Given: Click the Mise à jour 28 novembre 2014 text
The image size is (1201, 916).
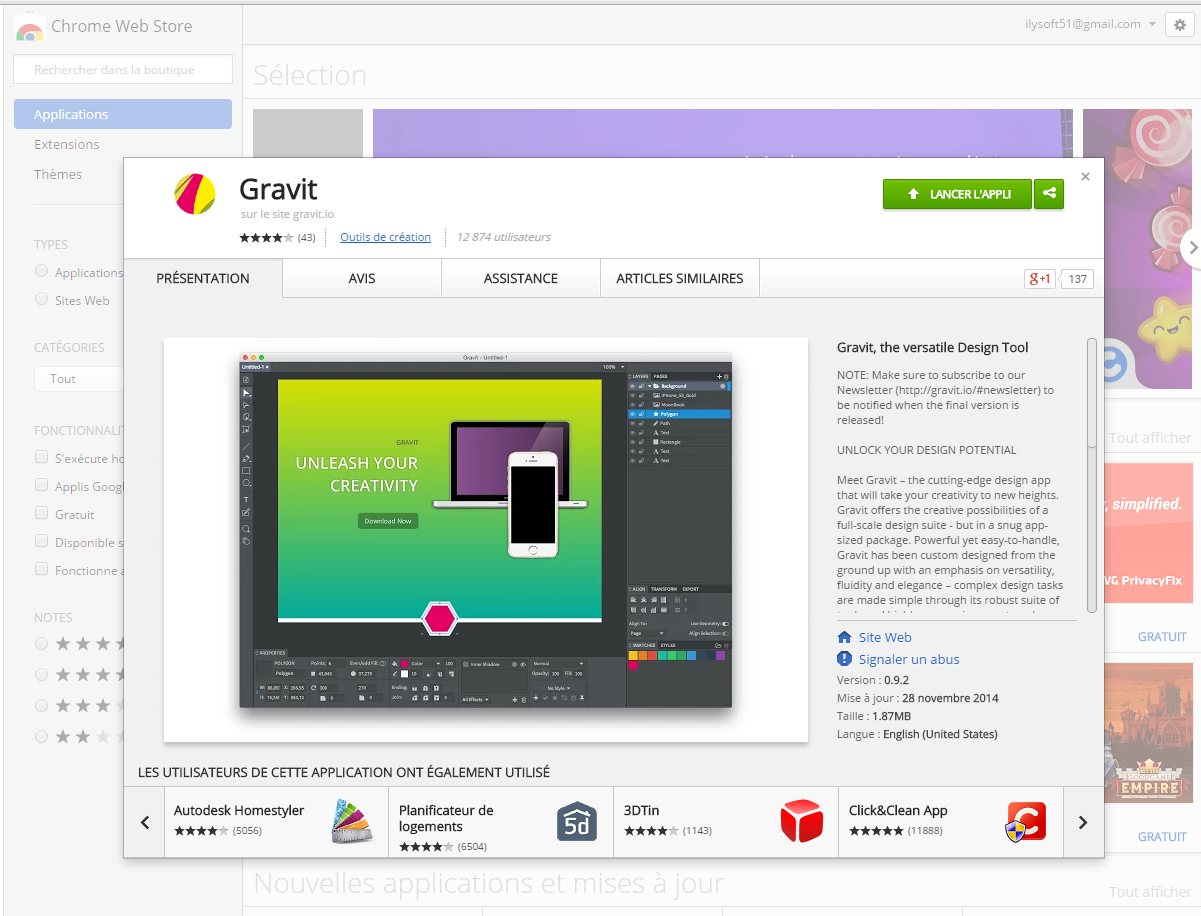Looking at the screenshot, I should [x=918, y=698].
